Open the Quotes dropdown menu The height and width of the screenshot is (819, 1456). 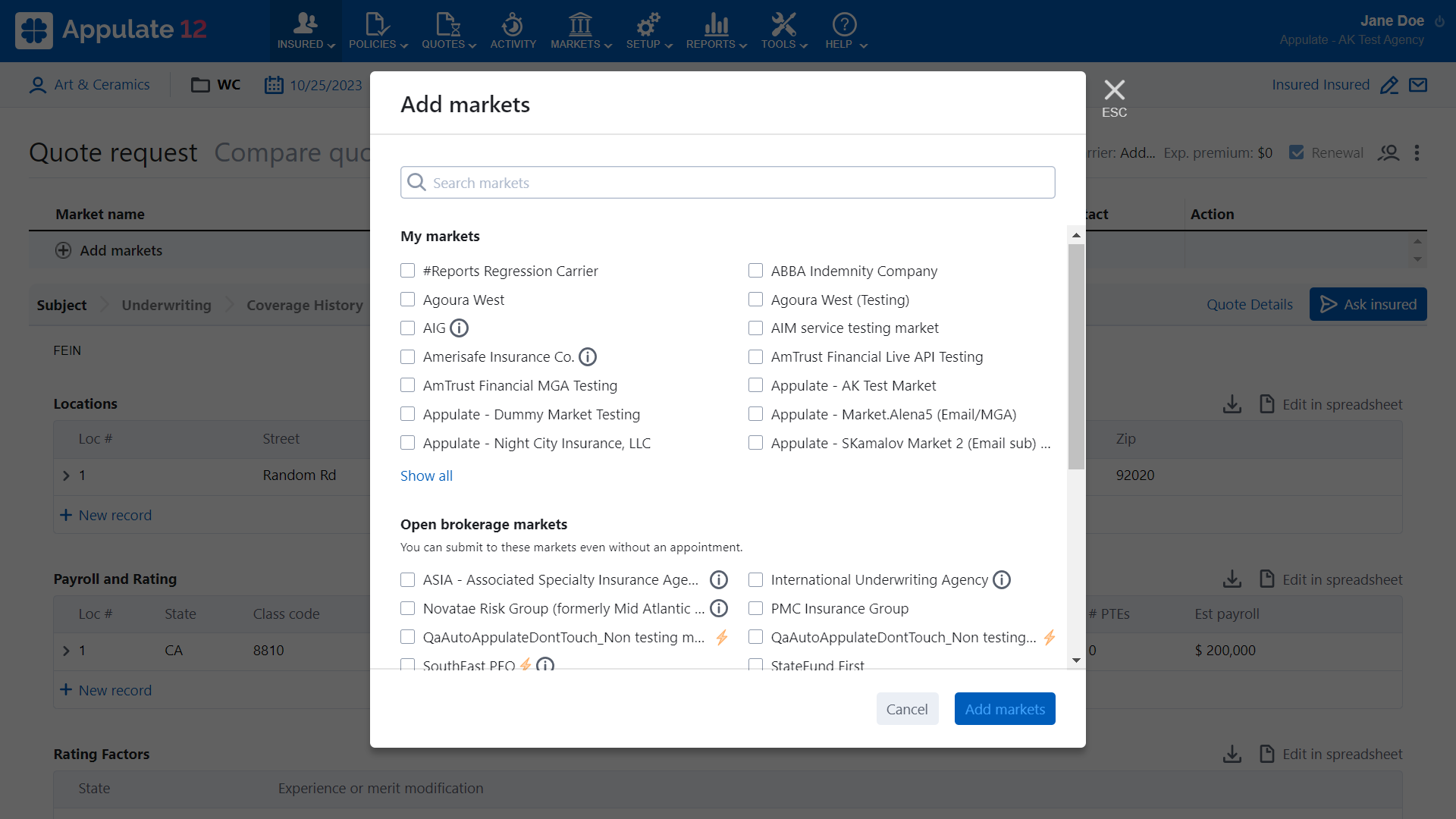(449, 31)
